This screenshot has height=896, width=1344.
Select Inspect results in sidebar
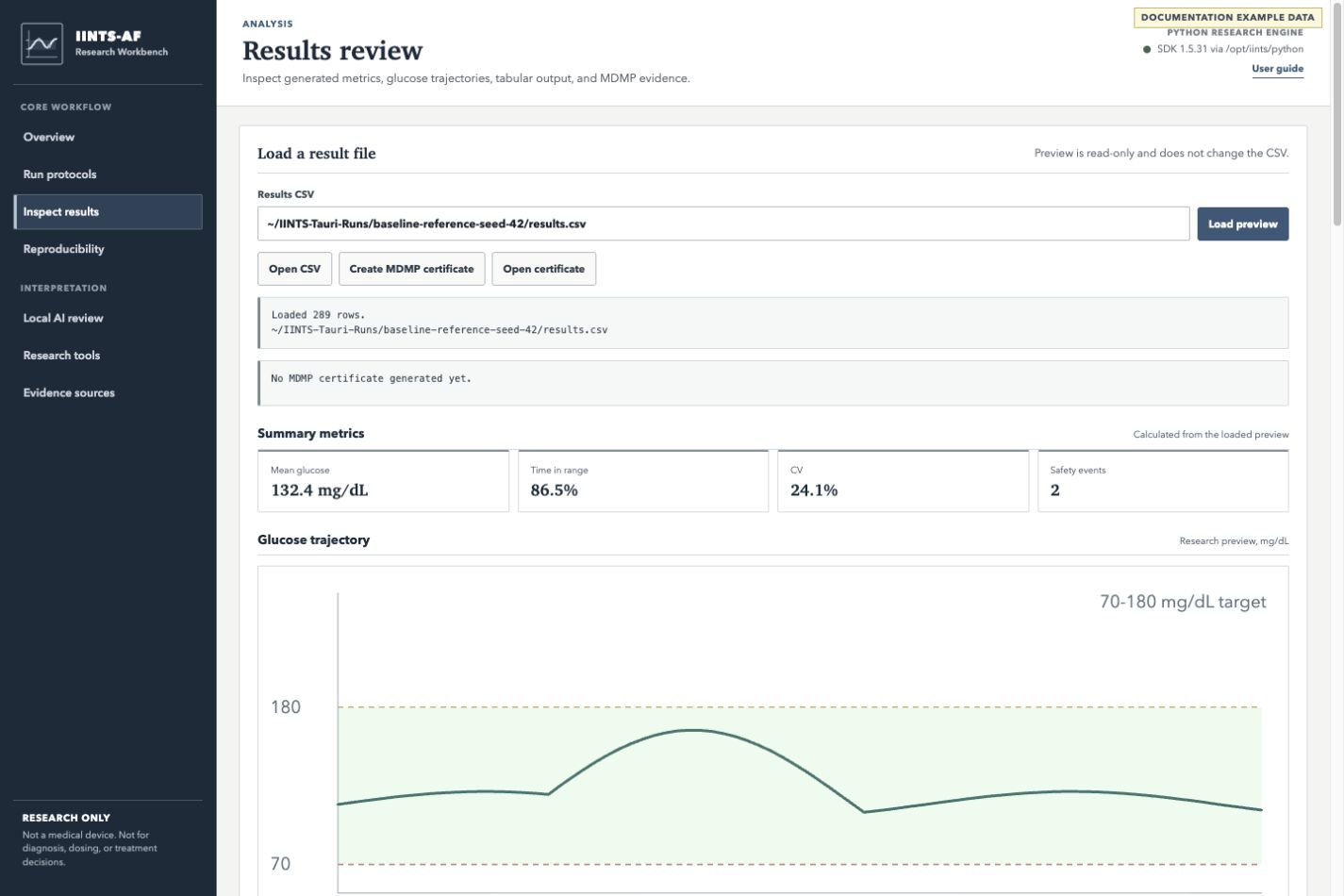click(108, 211)
